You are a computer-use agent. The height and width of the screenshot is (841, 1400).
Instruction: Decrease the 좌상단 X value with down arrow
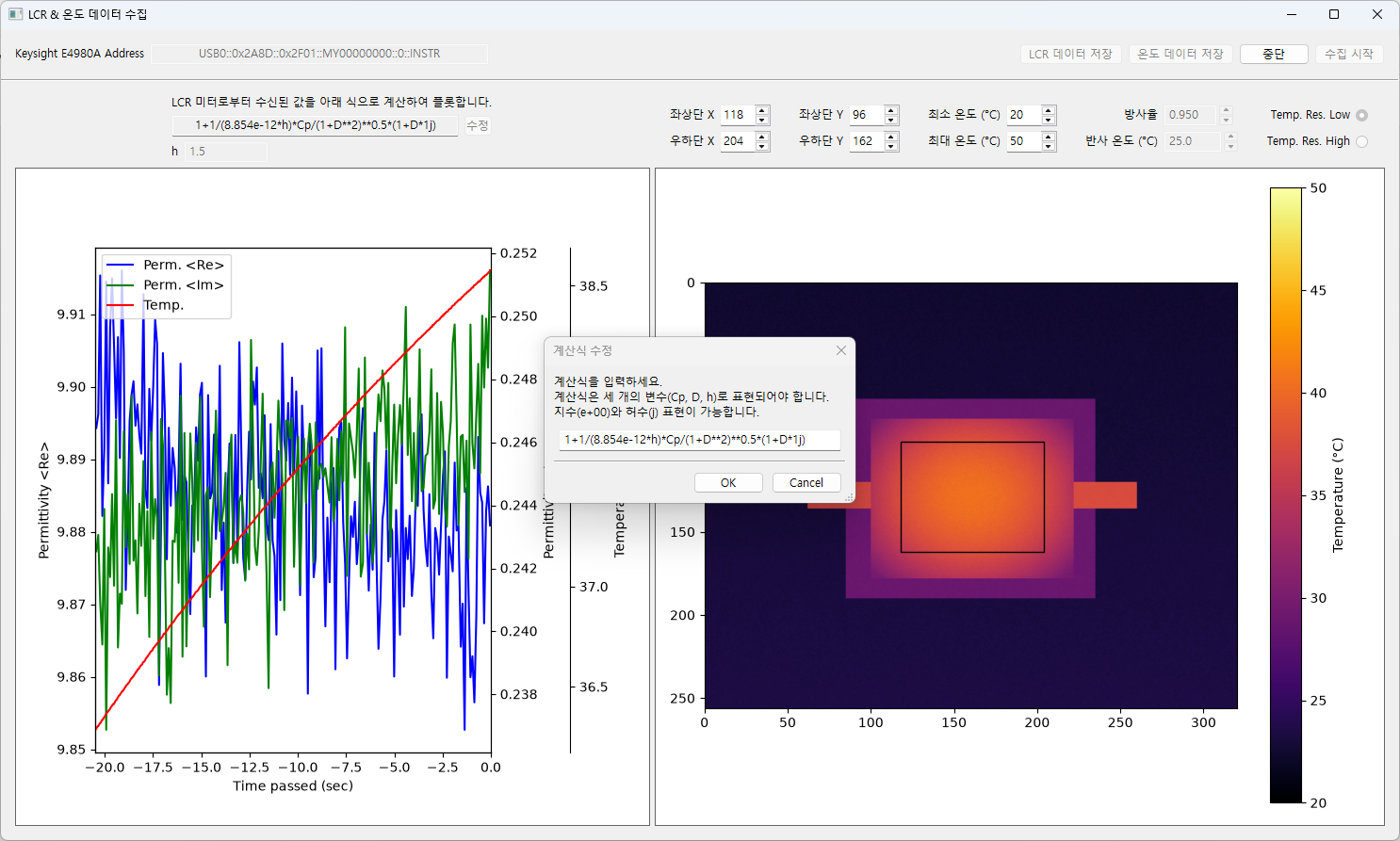(762, 120)
